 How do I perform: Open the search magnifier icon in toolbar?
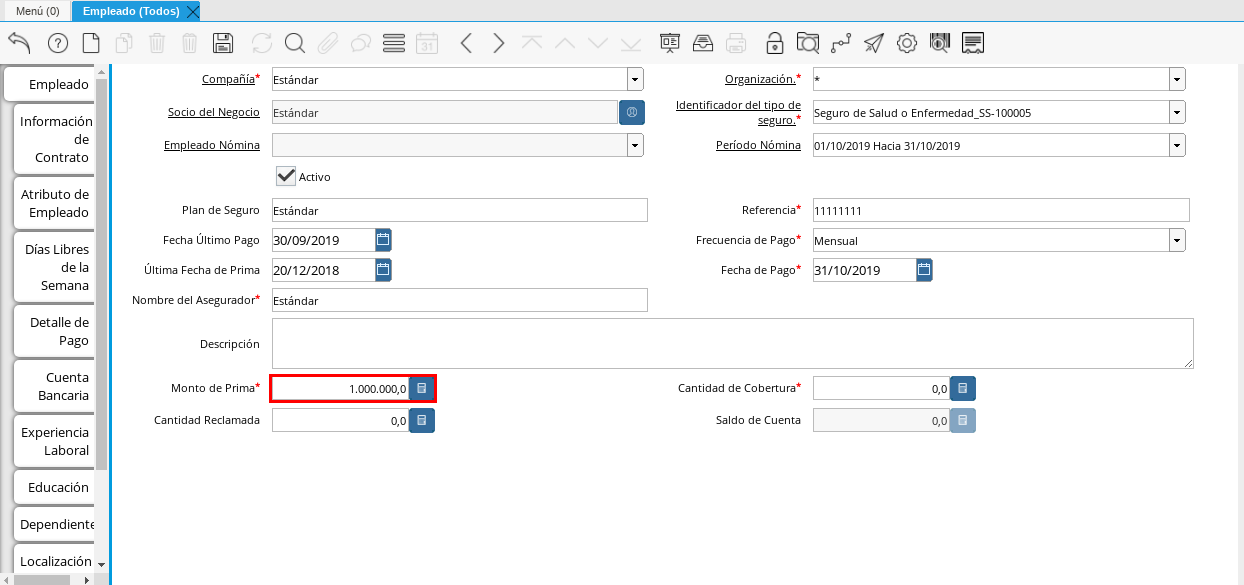pos(294,43)
